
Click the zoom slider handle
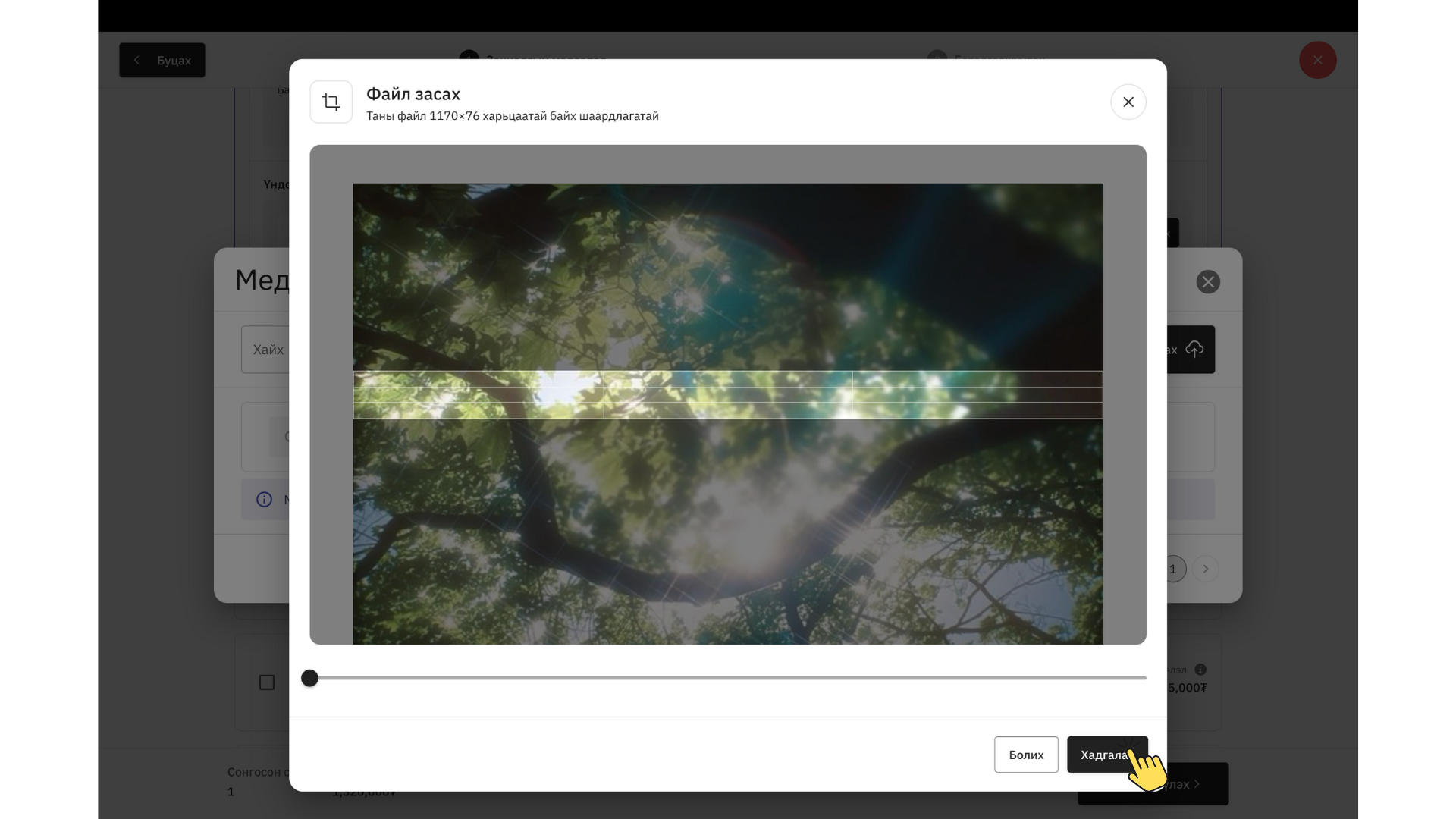click(x=309, y=678)
